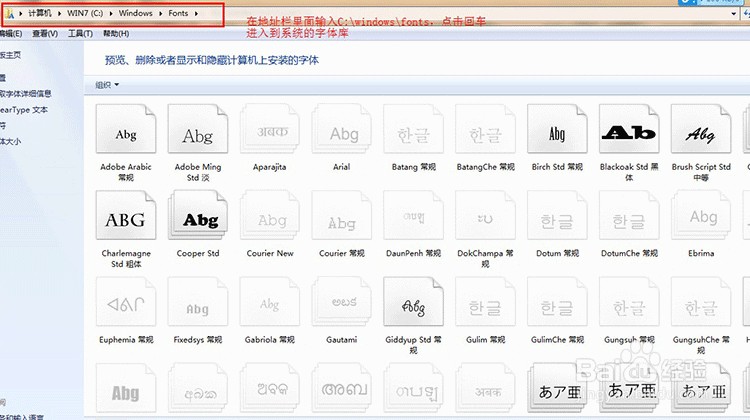Select the Cooper Std font icon

[198, 215]
